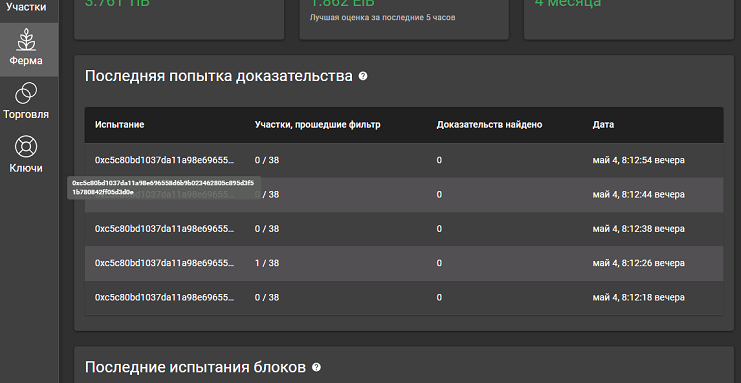Click 0 / 38 in the 8:12:38 row
The height and width of the screenshot is (383, 741).
267,229
